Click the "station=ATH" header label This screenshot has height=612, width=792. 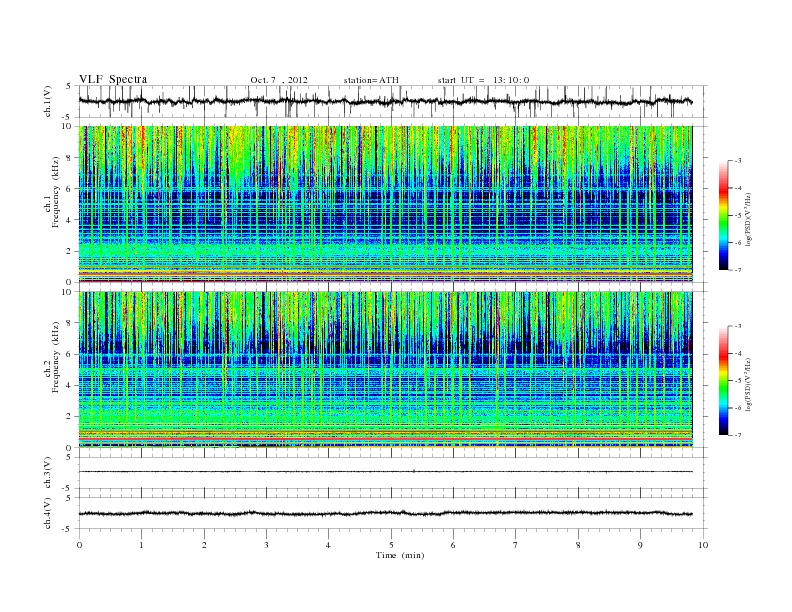[x=371, y=80]
